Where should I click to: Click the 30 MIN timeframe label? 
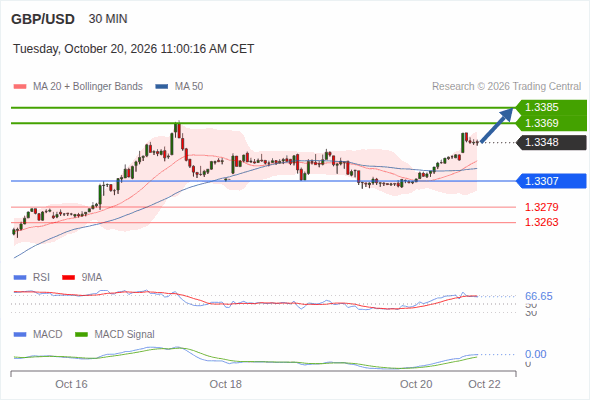click(108, 19)
